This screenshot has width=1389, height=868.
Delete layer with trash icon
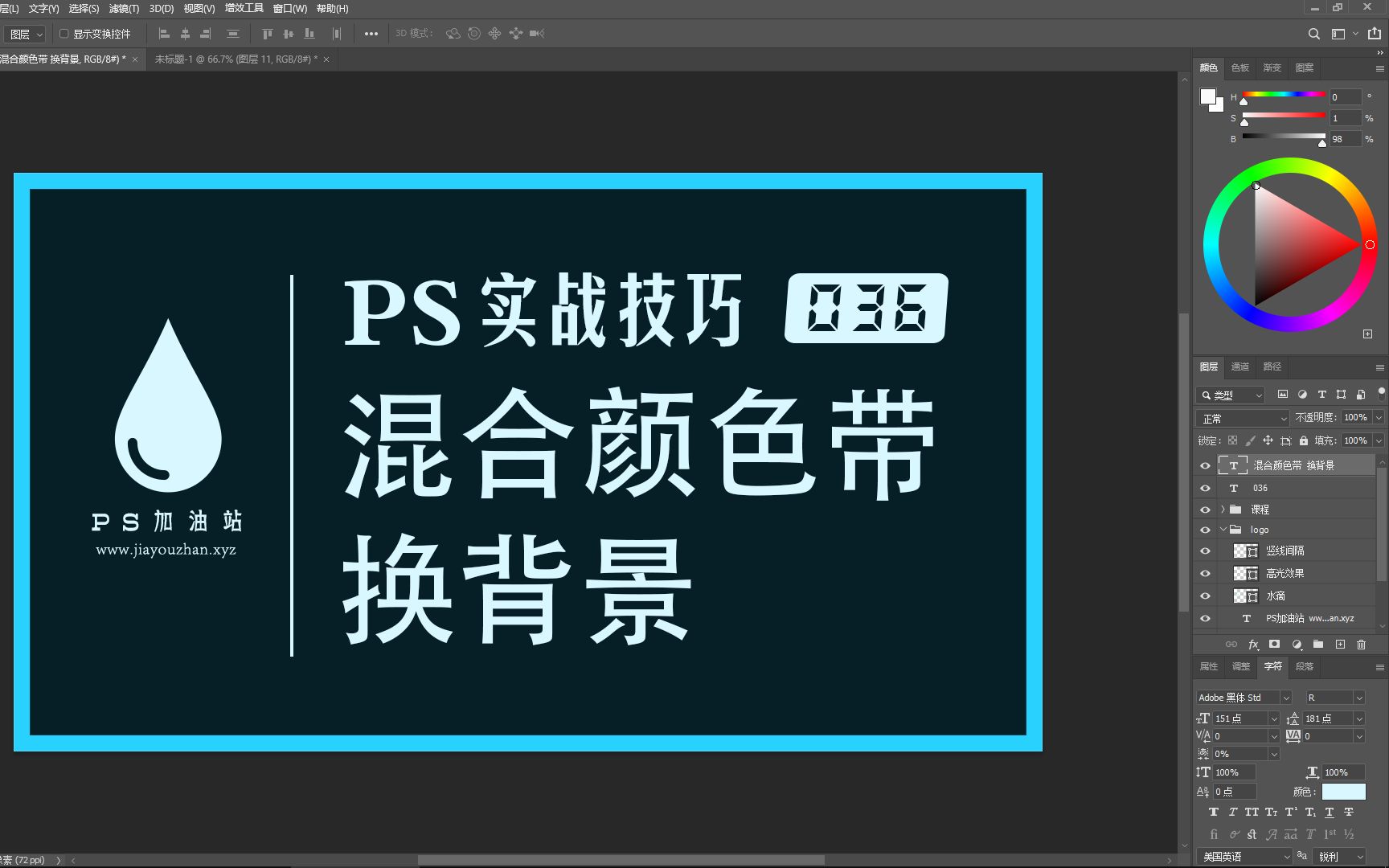tap(1361, 645)
